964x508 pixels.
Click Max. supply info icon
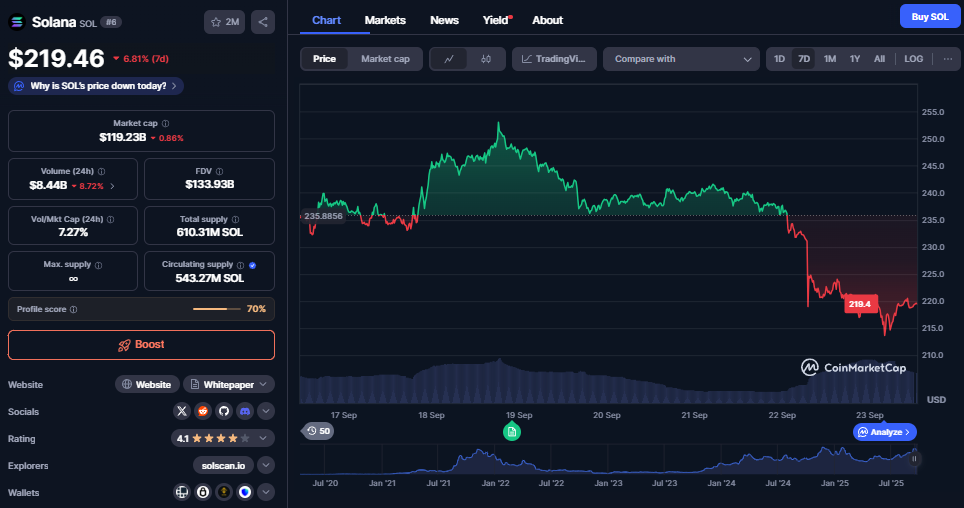98,265
